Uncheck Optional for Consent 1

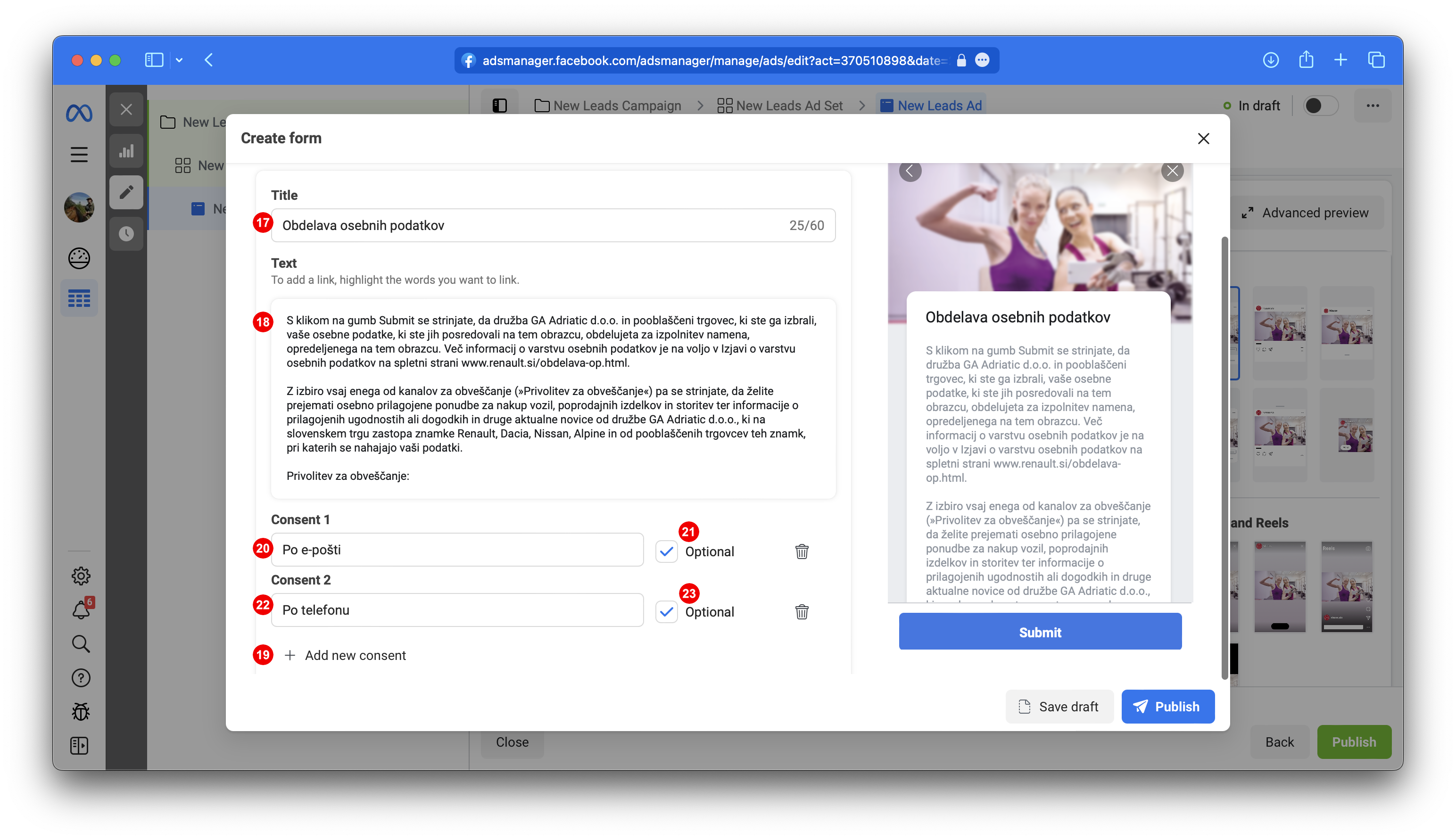[x=667, y=552]
